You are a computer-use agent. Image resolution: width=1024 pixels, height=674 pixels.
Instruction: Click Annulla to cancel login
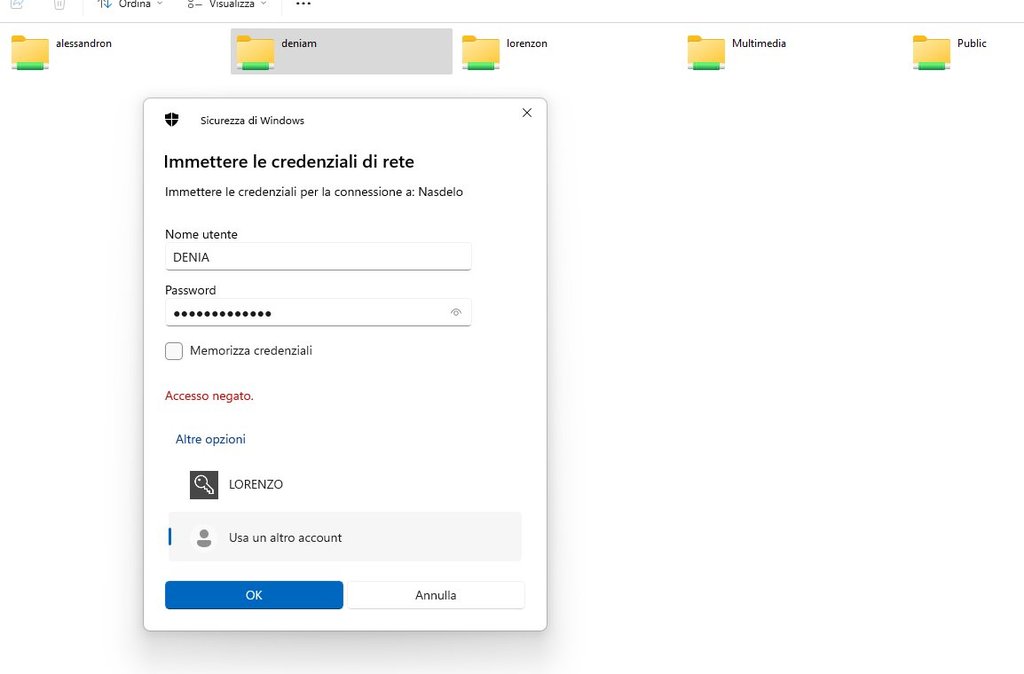coord(436,595)
